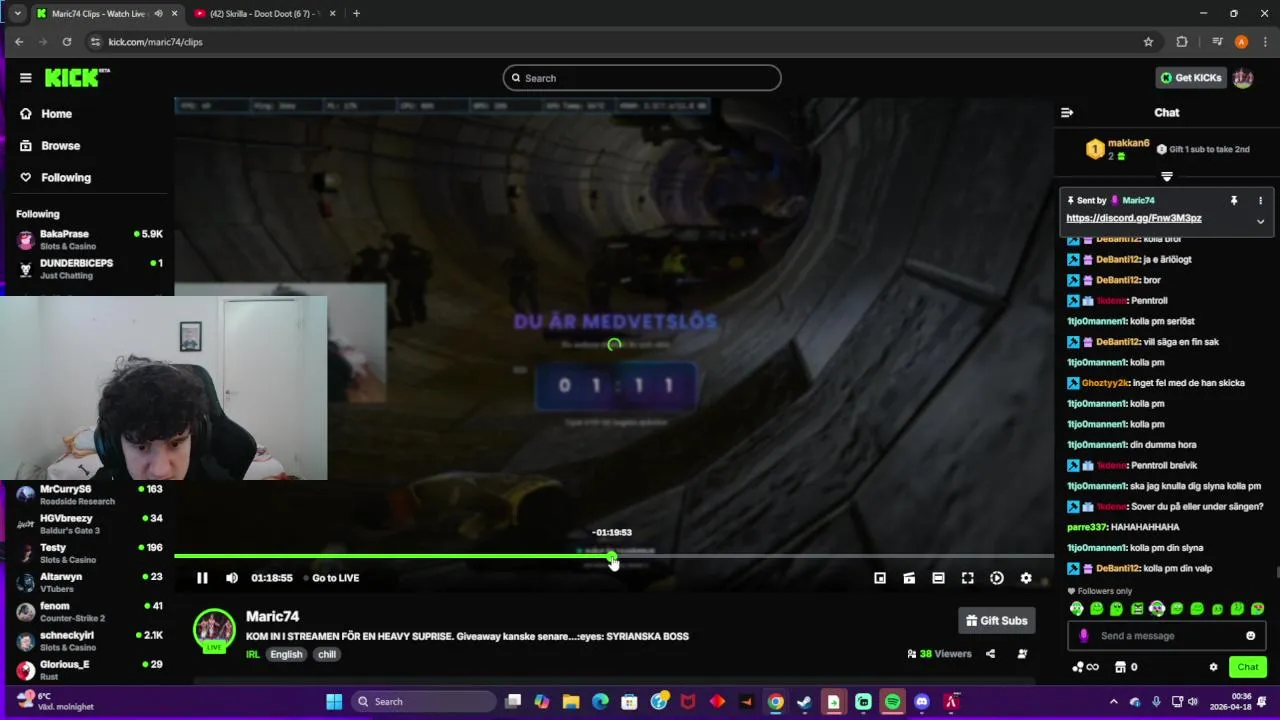The width and height of the screenshot is (1280, 720).
Task: Open the emoji picker in chat input
Action: (x=1250, y=636)
